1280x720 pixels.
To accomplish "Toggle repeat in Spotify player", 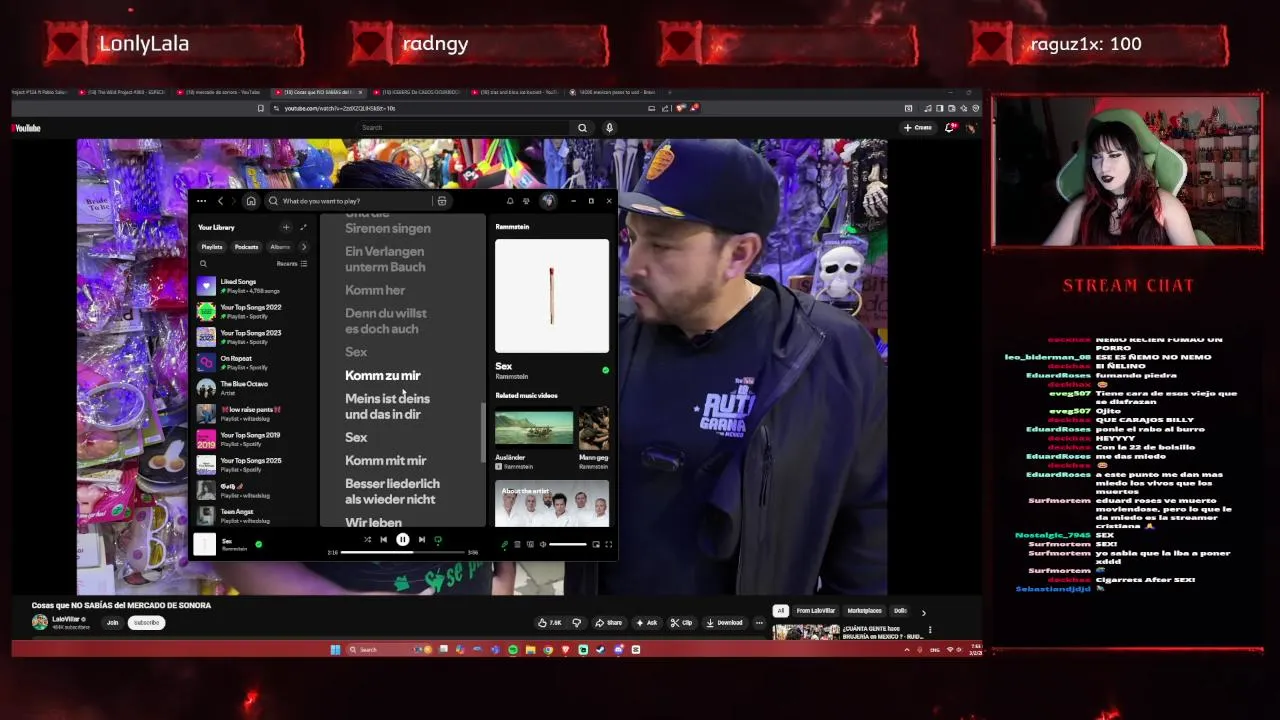I will pyautogui.click(x=437, y=540).
